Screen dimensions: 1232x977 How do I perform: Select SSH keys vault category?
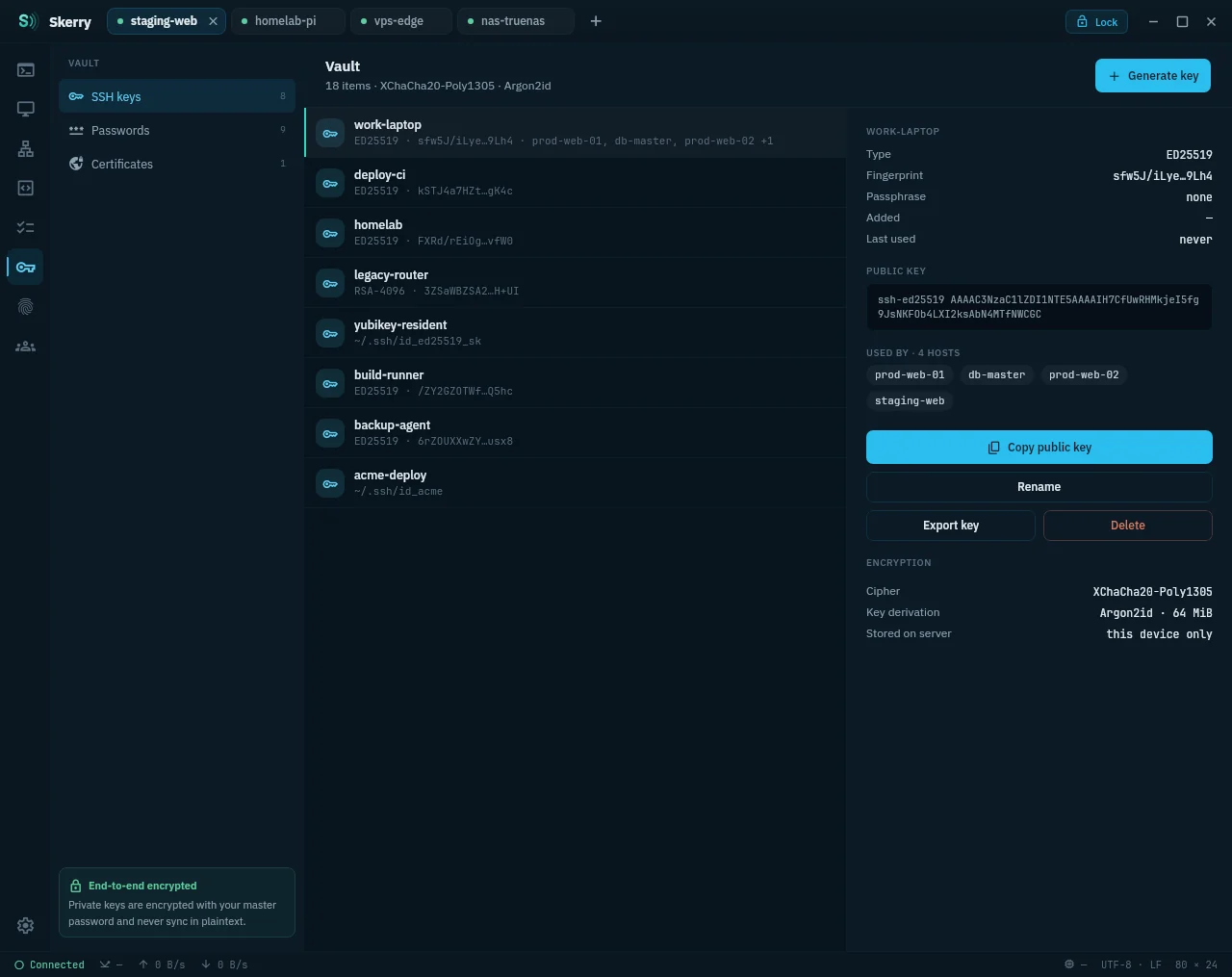pos(177,96)
